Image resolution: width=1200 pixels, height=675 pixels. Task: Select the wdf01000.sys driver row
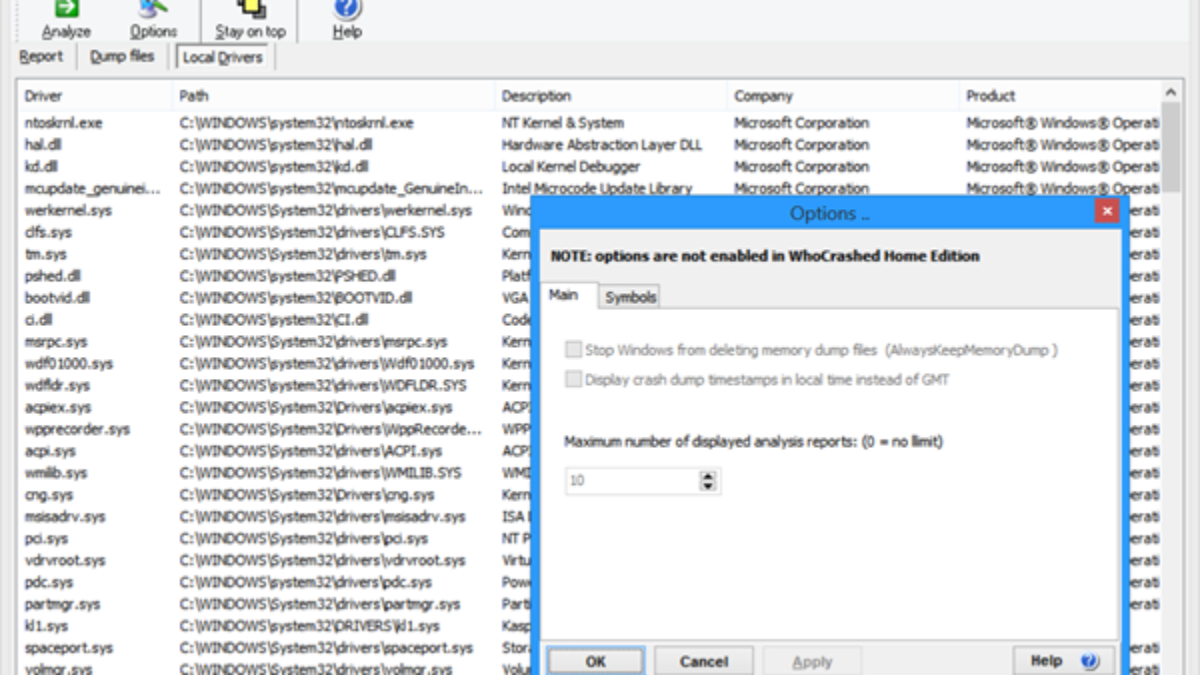point(275,364)
